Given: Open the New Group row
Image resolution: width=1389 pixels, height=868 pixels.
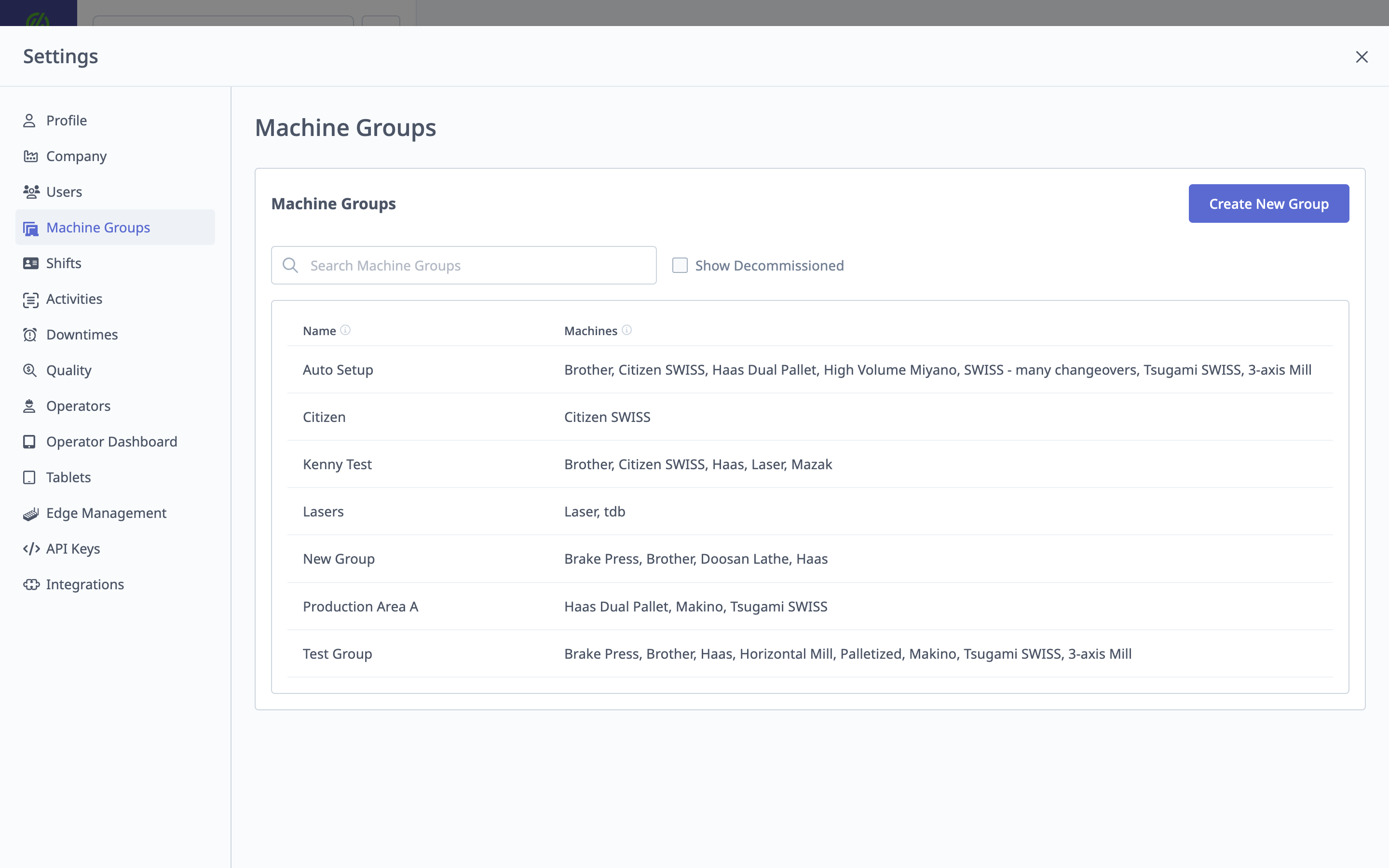Looking at the screenshot, I should (x=810, y=558).
